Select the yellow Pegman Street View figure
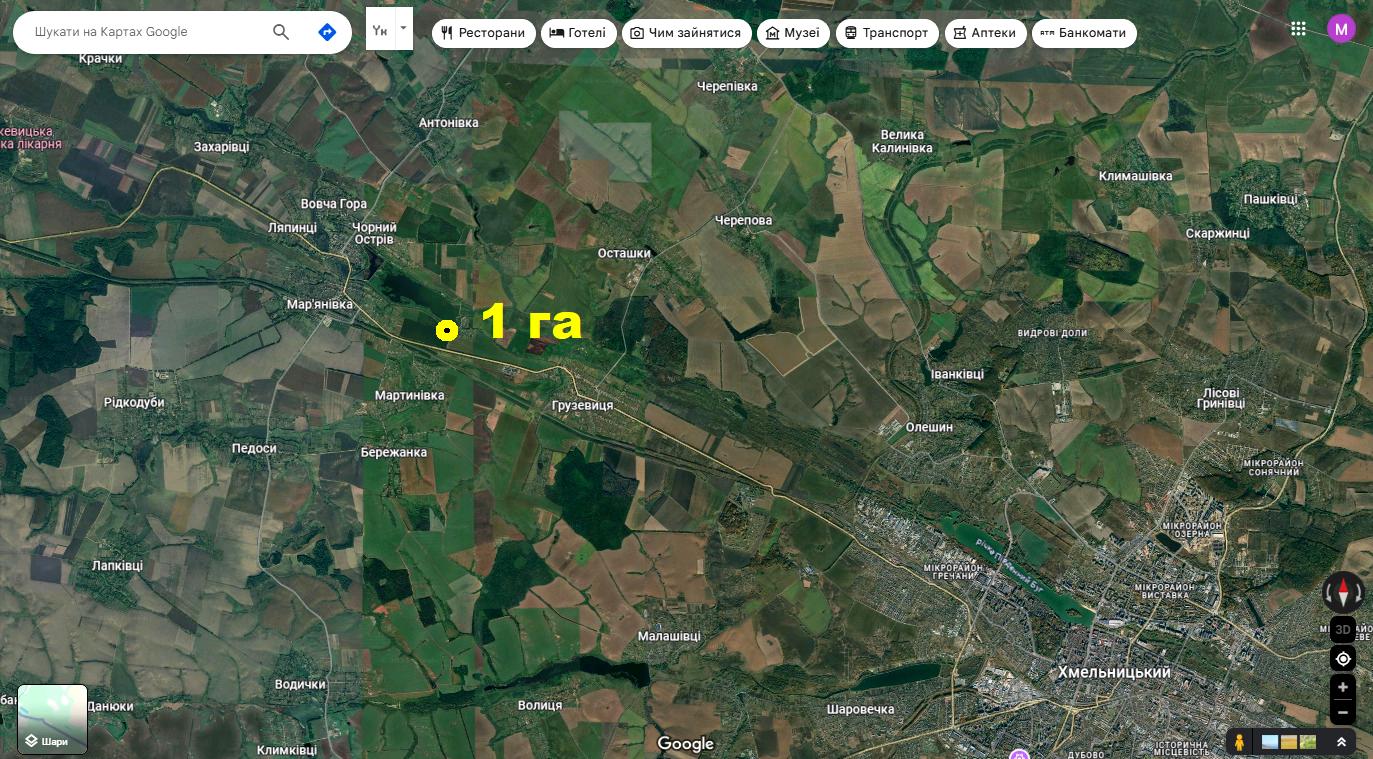Image resolution: width=1373 pixels, height=759 pixels. [1240, 742]
